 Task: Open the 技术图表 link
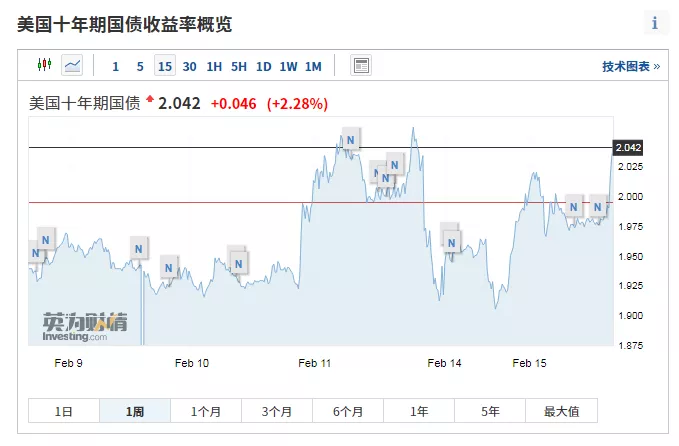click(x=630, y=67)
